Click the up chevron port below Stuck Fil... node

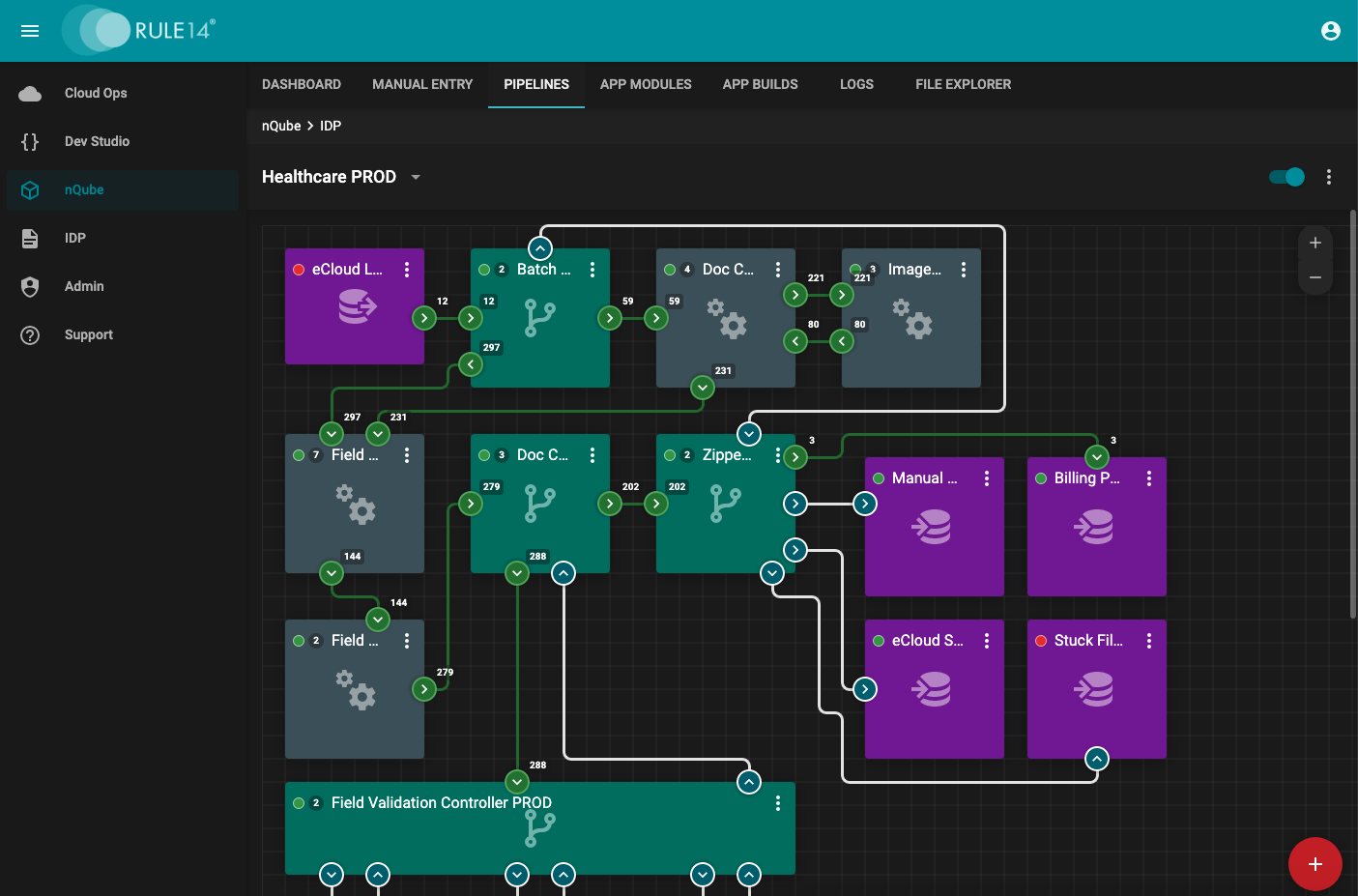[x=1096, y=759]
